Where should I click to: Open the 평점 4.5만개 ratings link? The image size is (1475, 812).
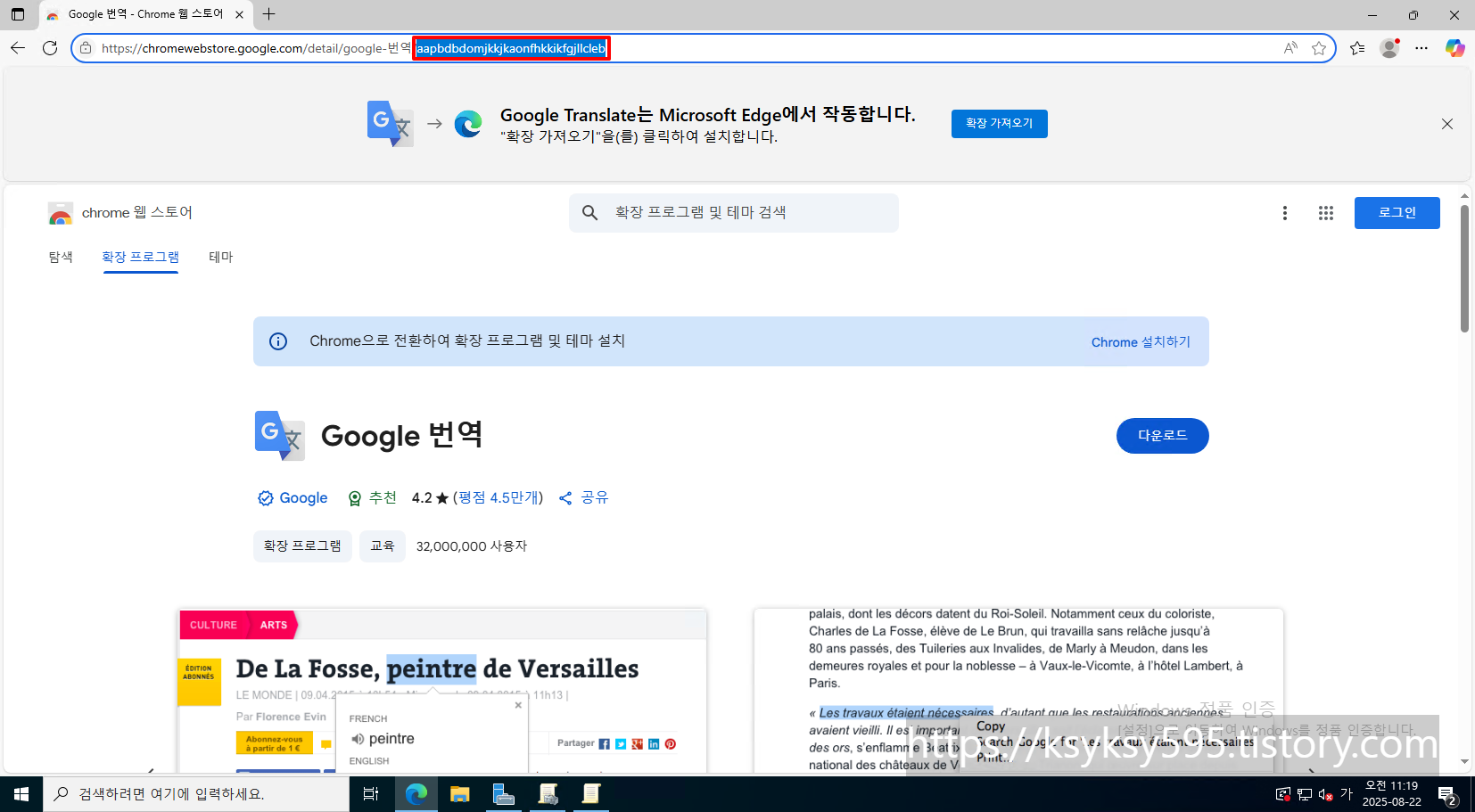(x=498, y=498)
